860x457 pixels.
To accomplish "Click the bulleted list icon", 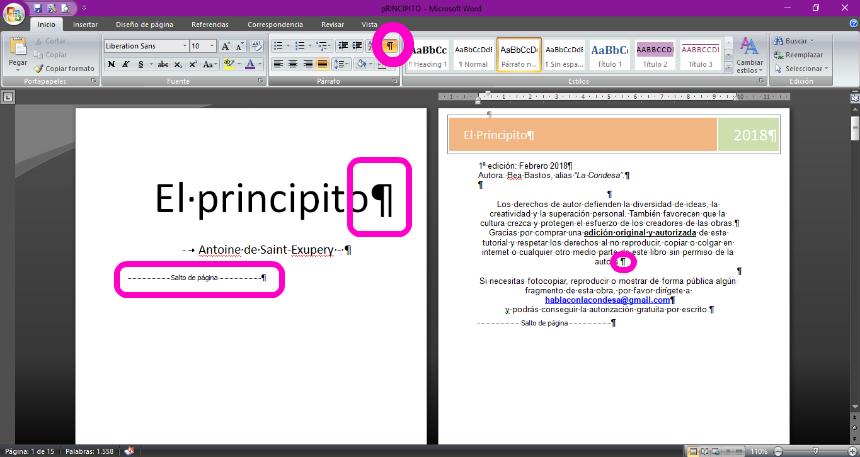I will coord(278,46).
